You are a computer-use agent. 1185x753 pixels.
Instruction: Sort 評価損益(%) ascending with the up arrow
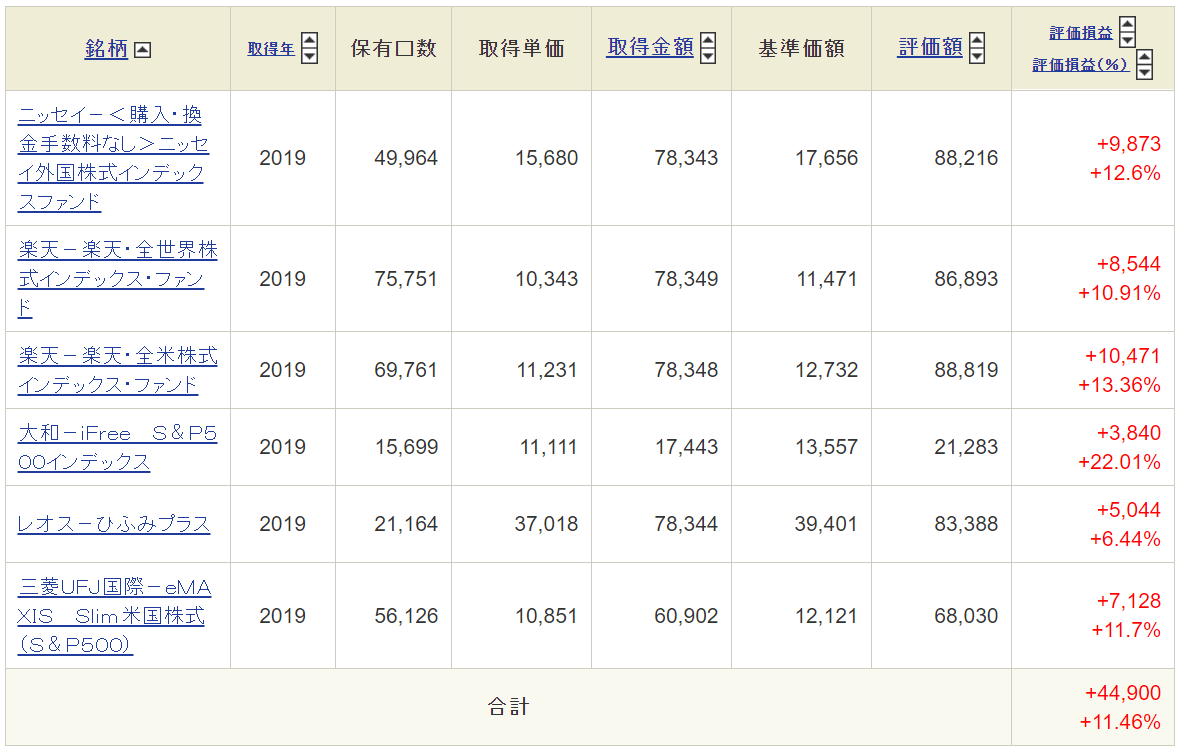pyautogui.click(x=1144, y=57)
